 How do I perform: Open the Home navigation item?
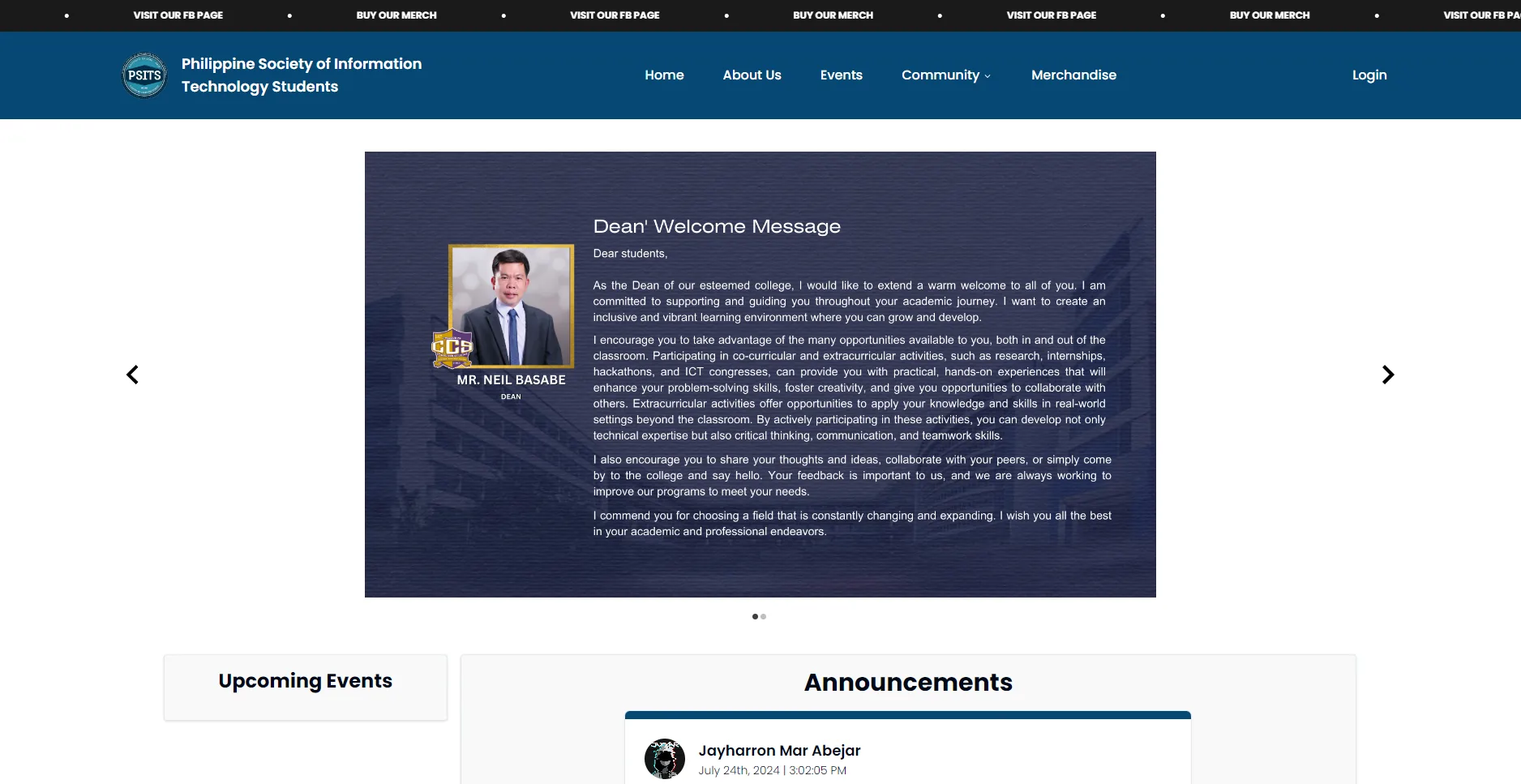(664, 75)
